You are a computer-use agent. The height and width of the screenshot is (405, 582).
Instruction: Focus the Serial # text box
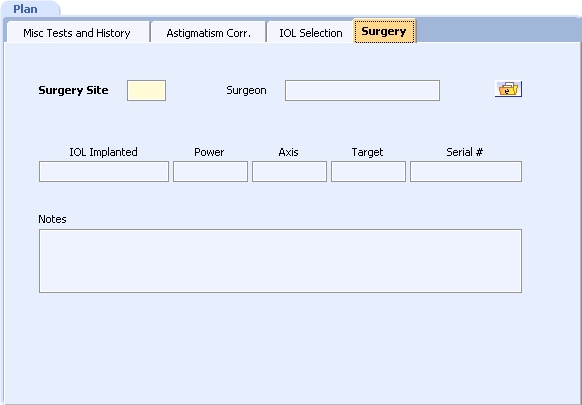tap(466, 171)
